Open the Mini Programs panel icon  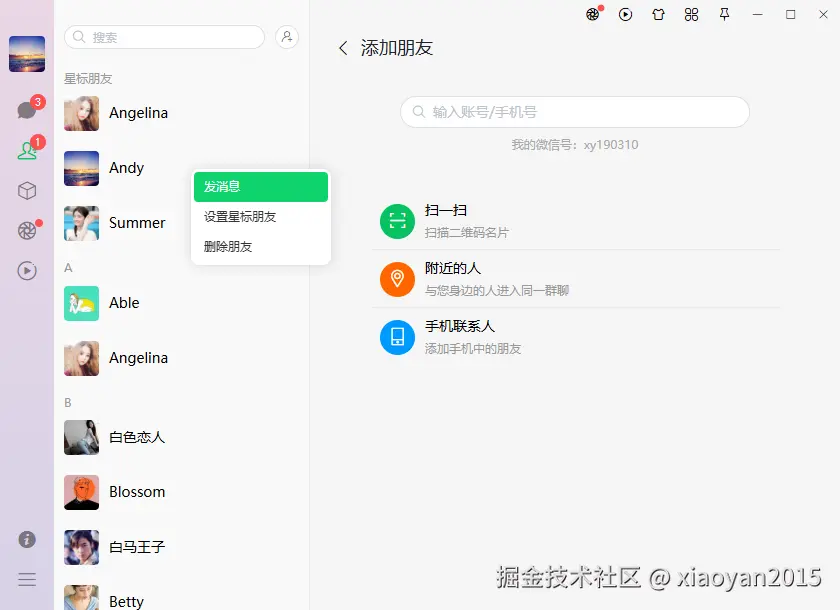pos(690,14)
